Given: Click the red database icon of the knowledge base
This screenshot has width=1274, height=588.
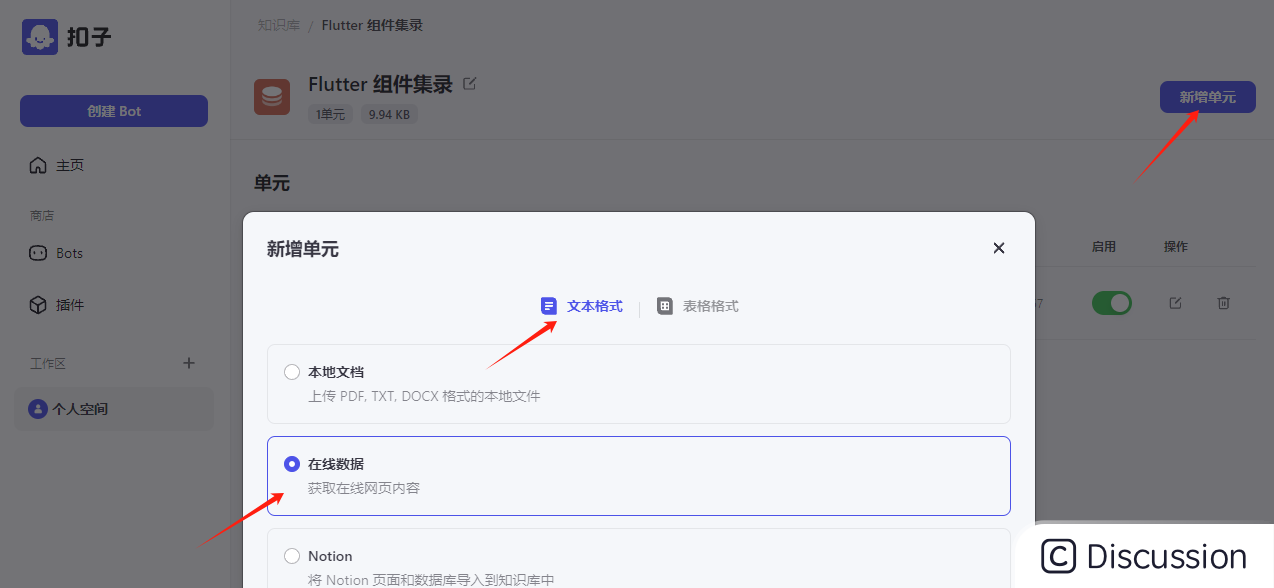Looking at the screenshot, I should click(272, 97).
